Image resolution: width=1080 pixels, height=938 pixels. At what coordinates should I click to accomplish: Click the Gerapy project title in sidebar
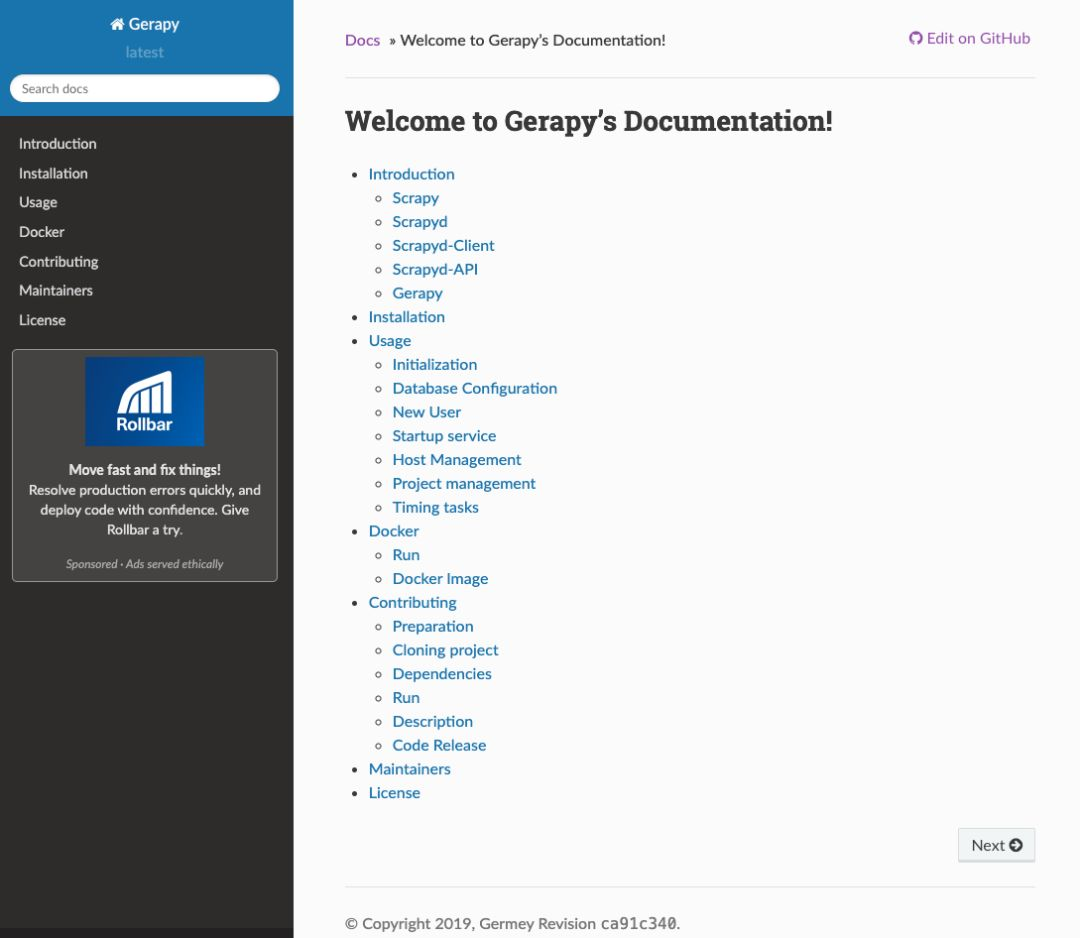click(x=154, y=24)
